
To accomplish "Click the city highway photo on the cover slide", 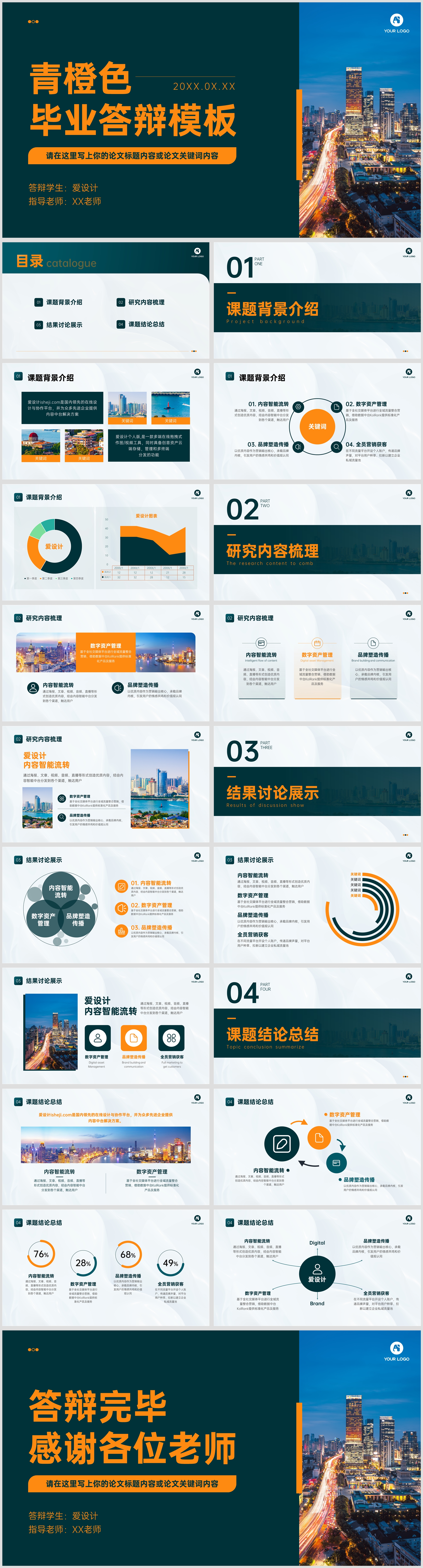I will tap(360, 120).
